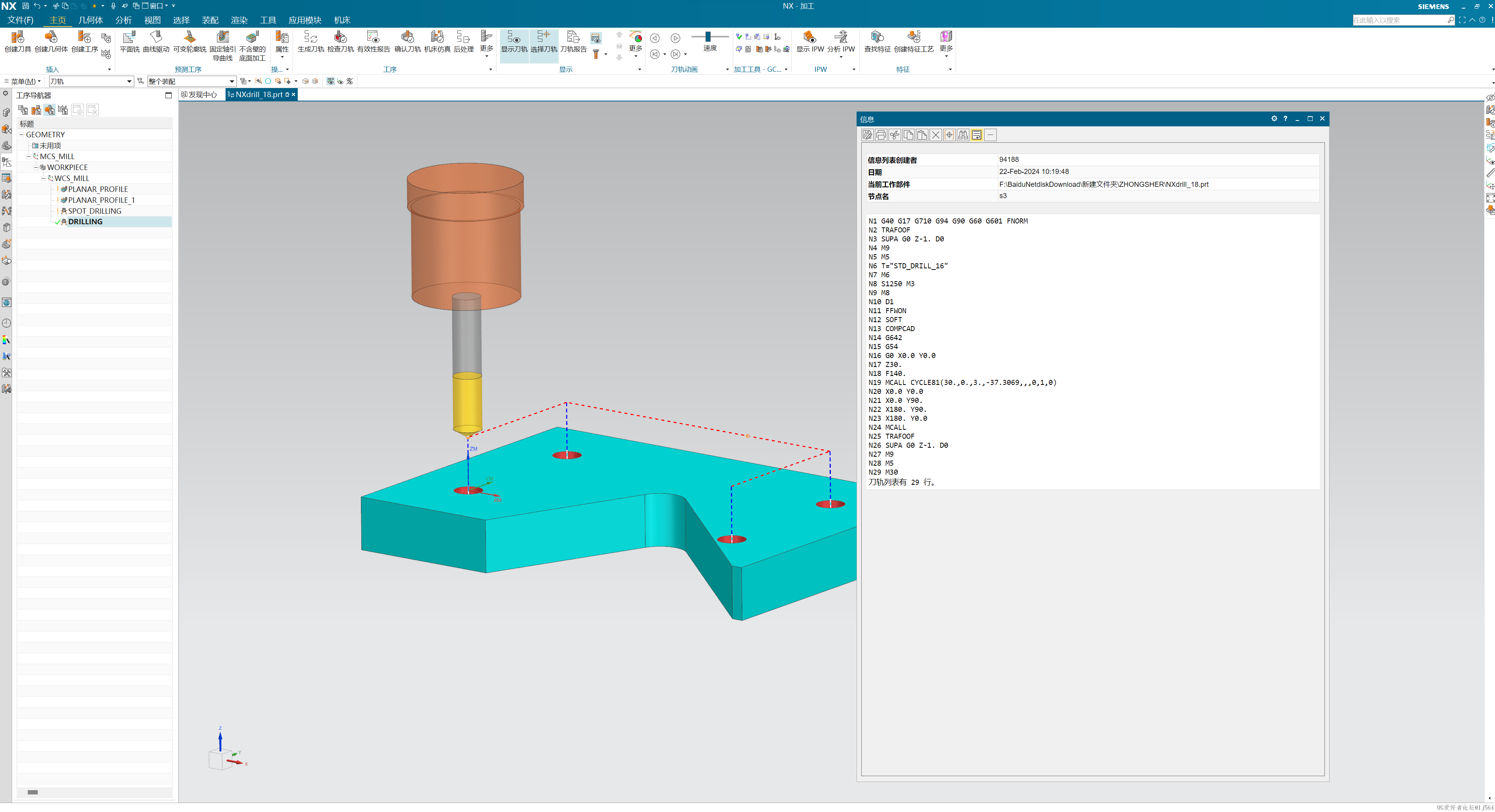The image size is (1495, 812).
Task: Click the save-as icon in 信息 window
Action: pos(867,135)
